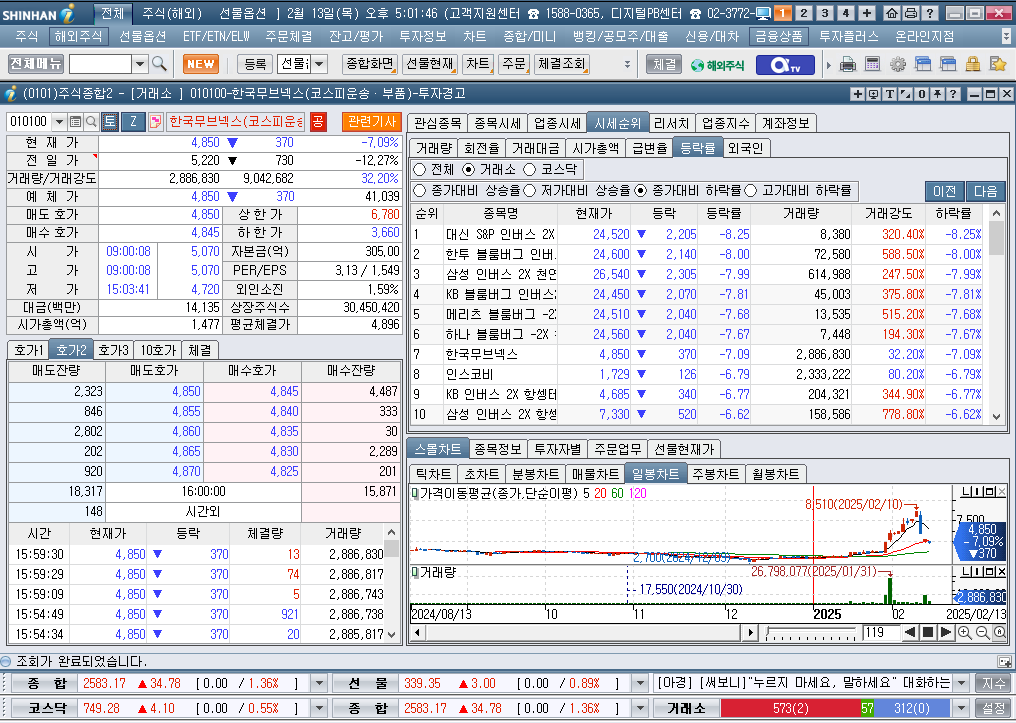This screenshot has height=723, width=1016.
Task: Click the star favorites icon in the toolbar
Action: click(998, 64)
